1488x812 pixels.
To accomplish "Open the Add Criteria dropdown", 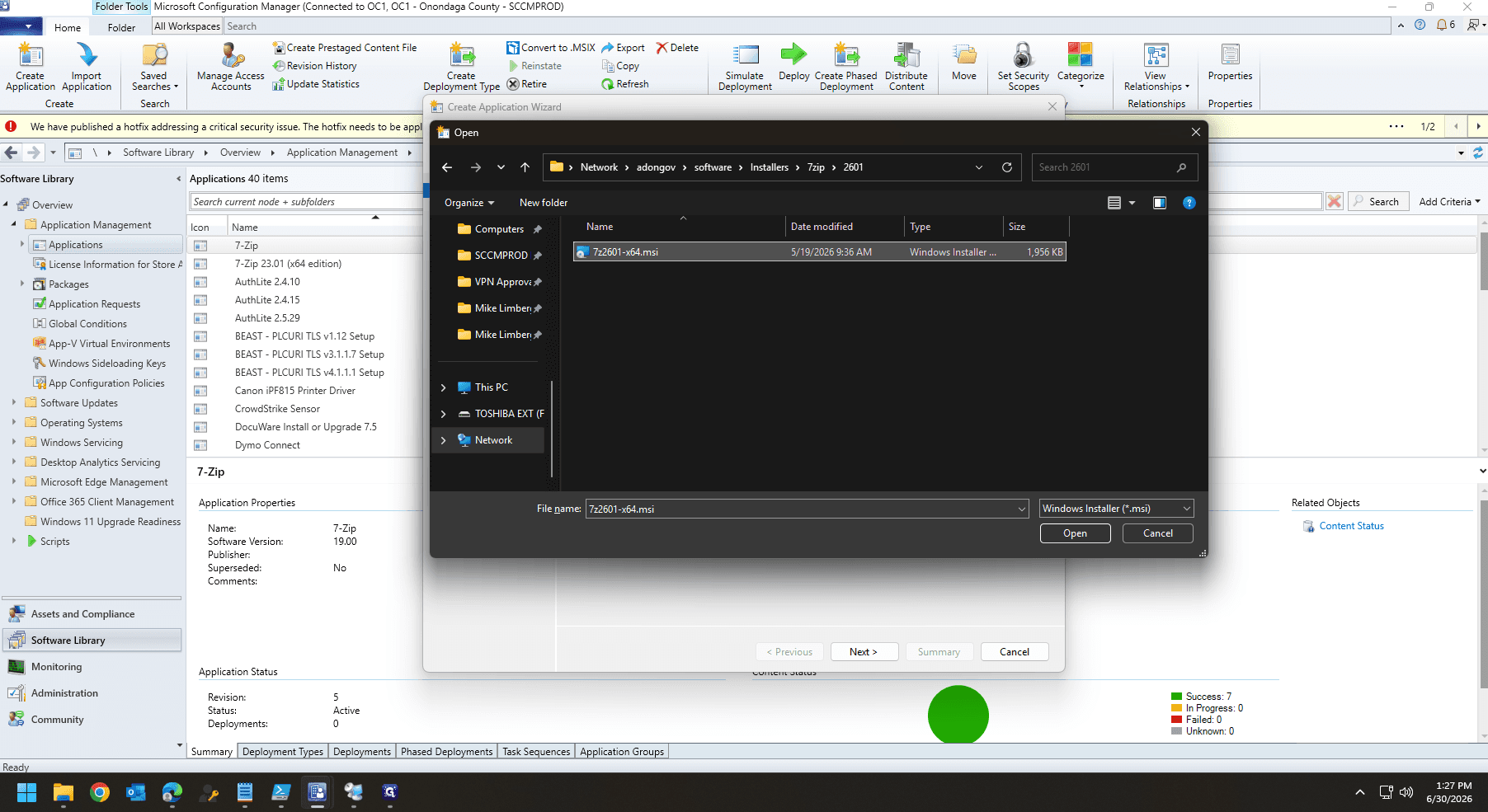I will (x=1449, y=202).
